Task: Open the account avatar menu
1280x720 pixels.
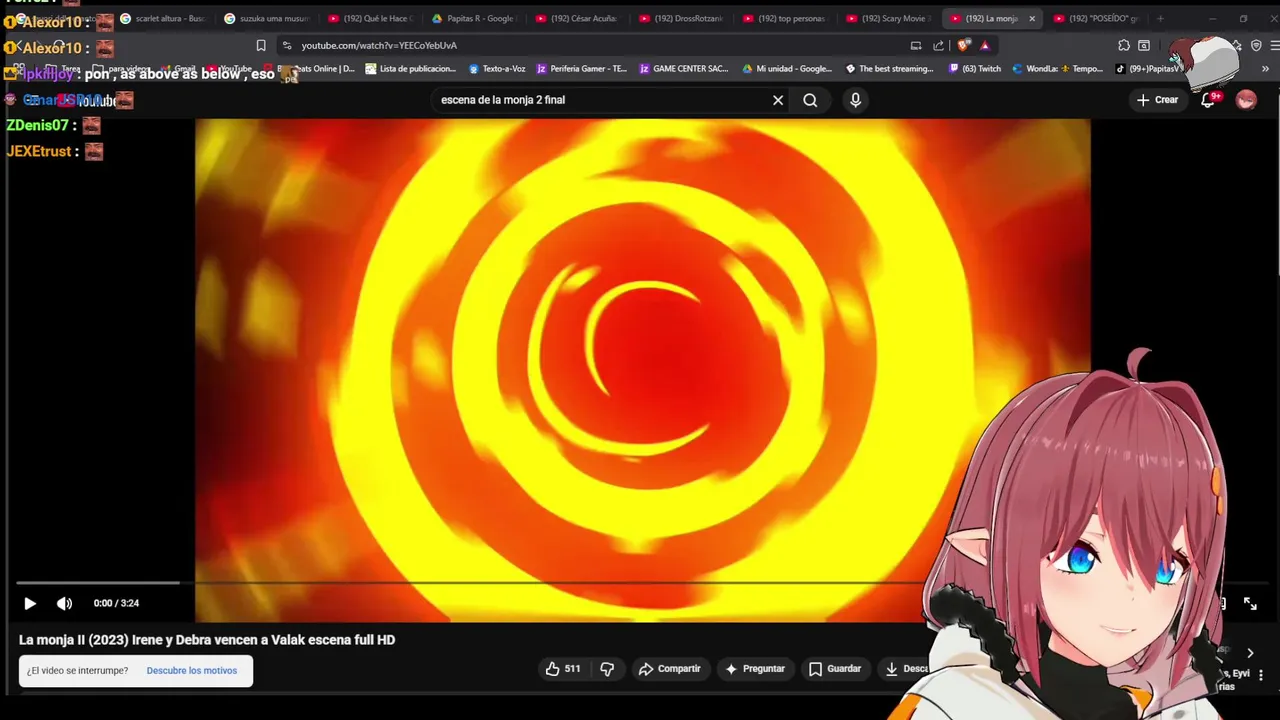Action: point(1246,100)
